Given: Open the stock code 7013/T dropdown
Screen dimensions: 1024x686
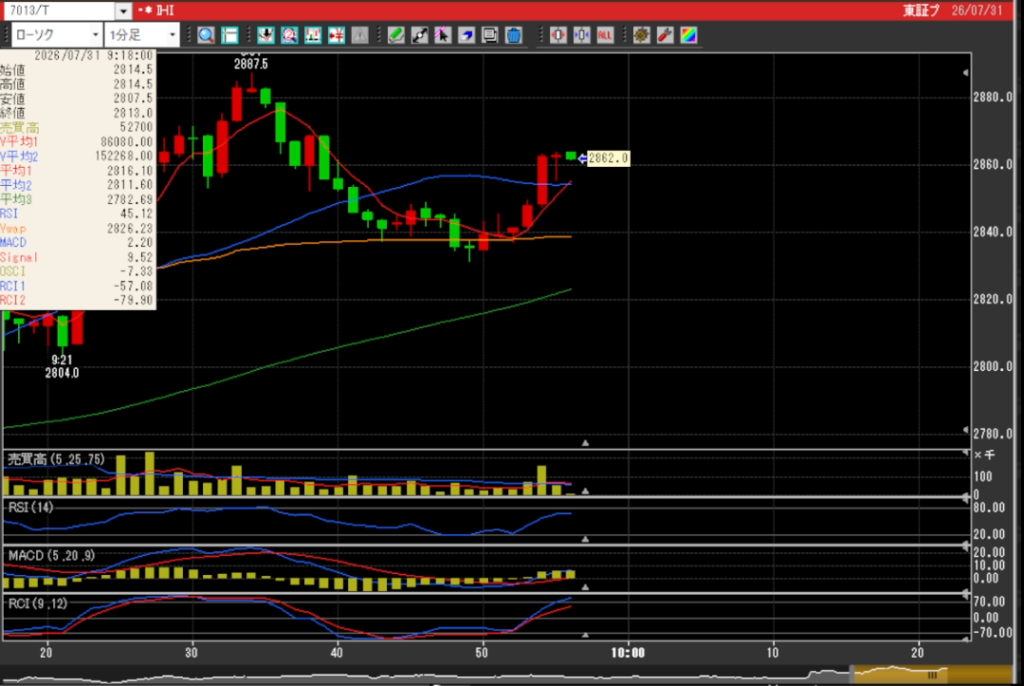Looking at the screenshot, I should click(123, 10).
